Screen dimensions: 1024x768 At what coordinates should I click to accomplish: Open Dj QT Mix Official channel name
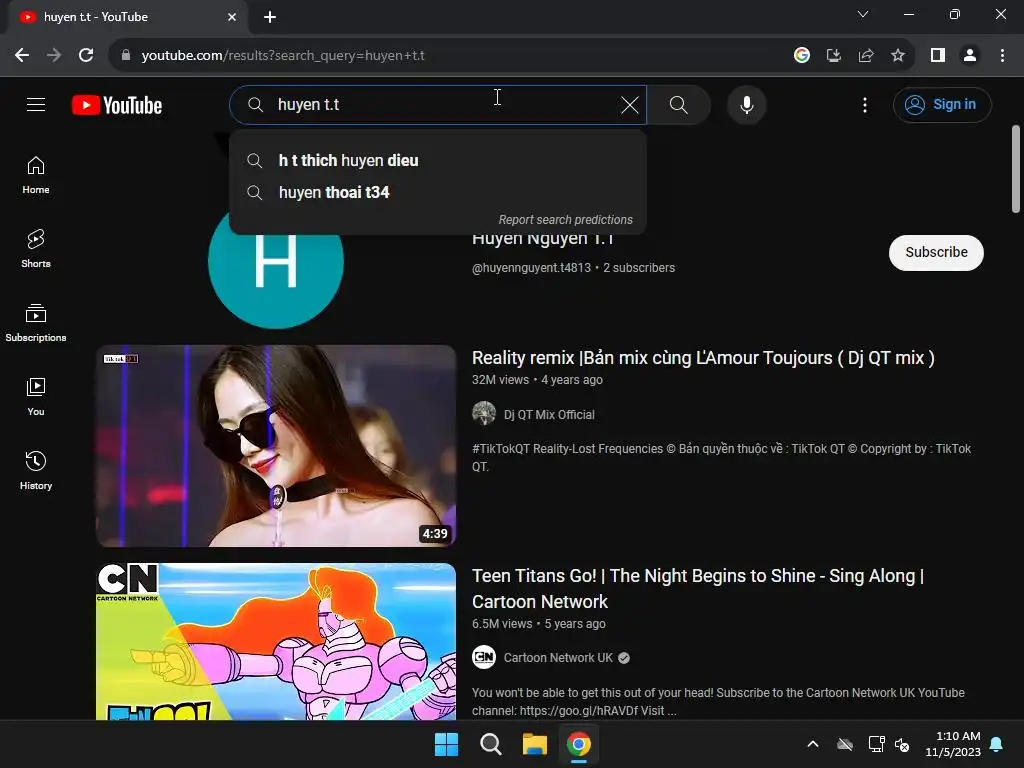coord(549,415)
